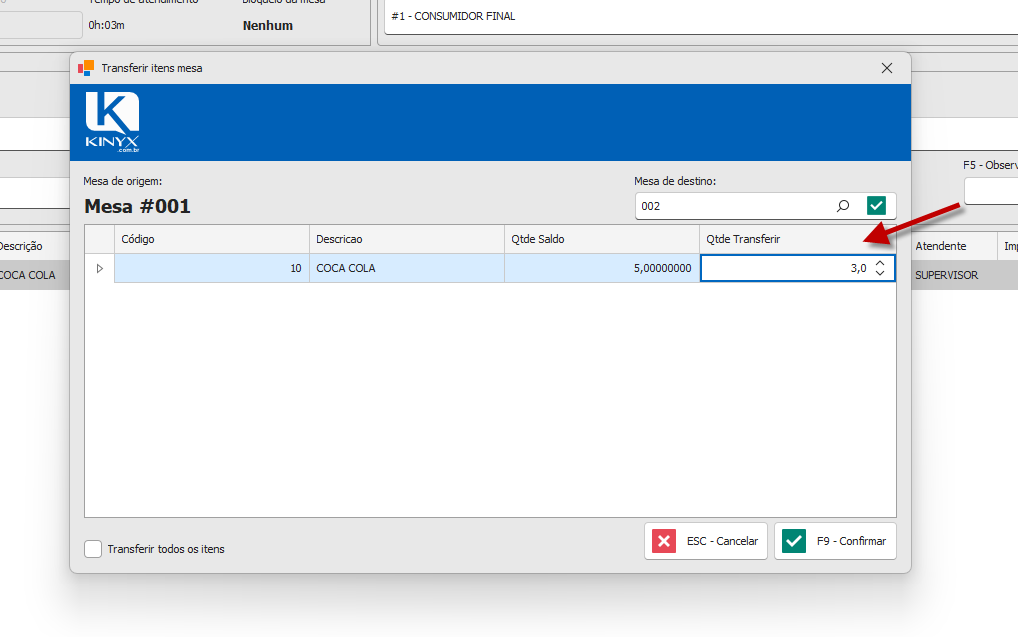Select COCA COLA description cell in dialog

(x=406, y=268)
